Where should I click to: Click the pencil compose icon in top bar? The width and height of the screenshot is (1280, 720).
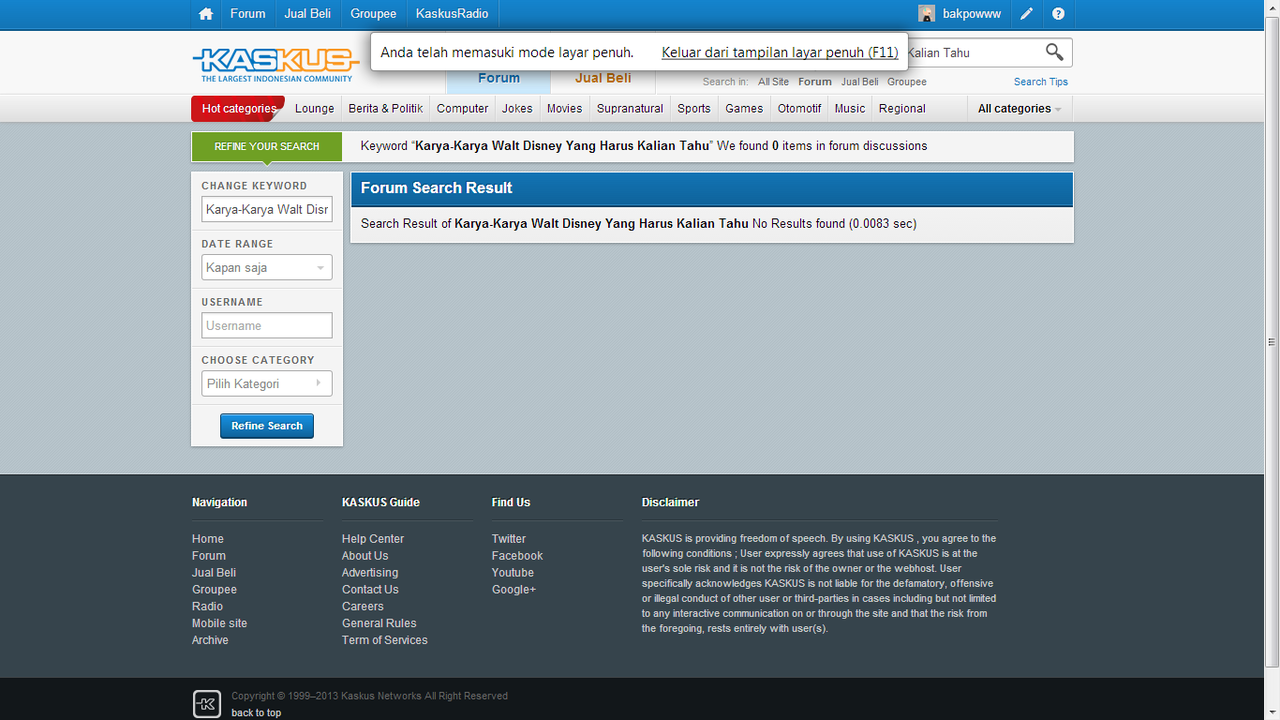point(1026,14)
